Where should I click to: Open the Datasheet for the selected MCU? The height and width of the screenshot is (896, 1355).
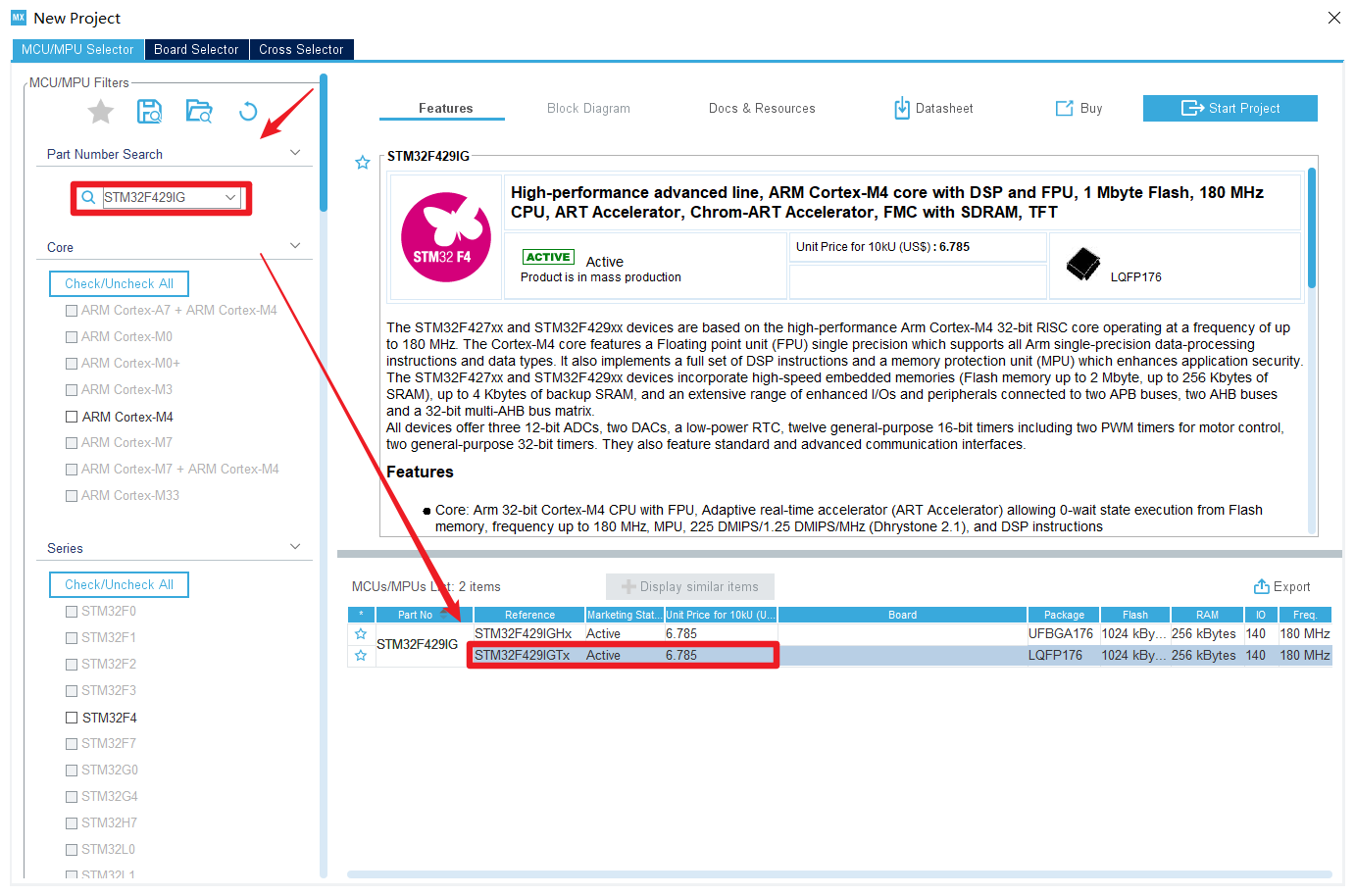933,109
